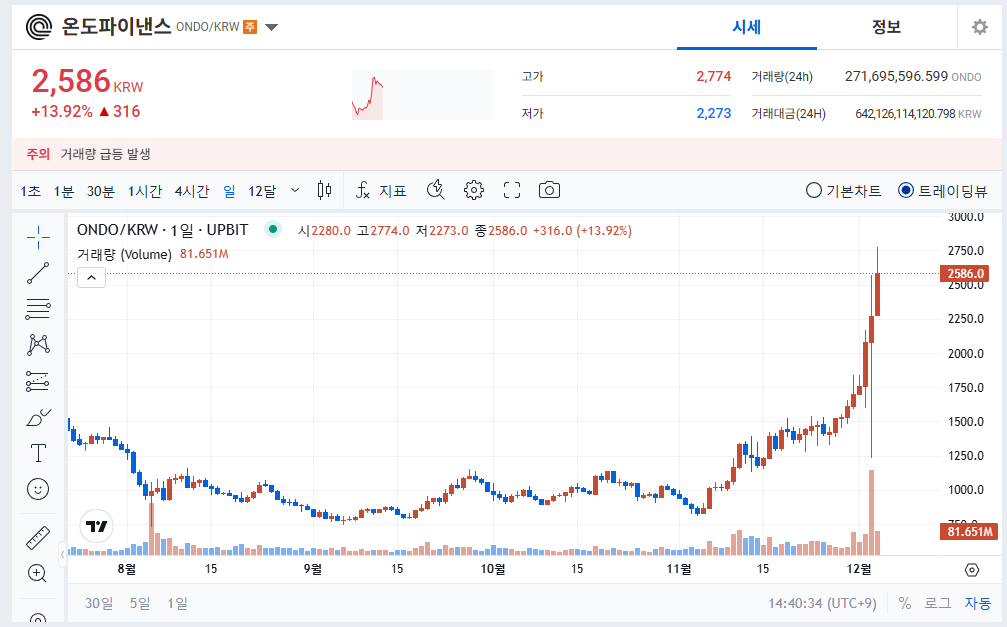Select the ruler measure tool

(x=38, y=538)
